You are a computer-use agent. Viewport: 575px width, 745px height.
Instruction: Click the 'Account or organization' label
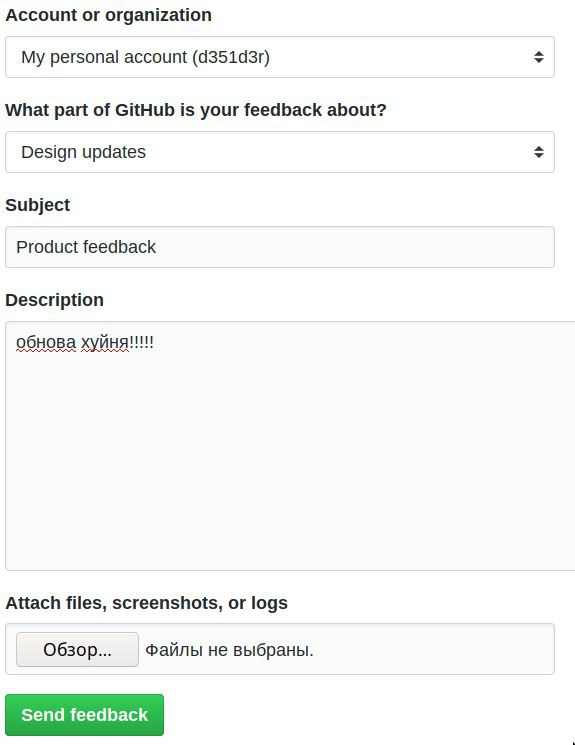(108, 15)
